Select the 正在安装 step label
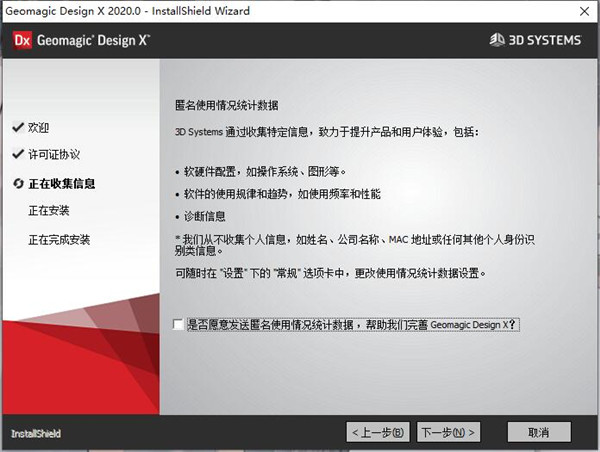Image resolution: width=600 pixels, height=452 pixels. click(x=49, y=210)
